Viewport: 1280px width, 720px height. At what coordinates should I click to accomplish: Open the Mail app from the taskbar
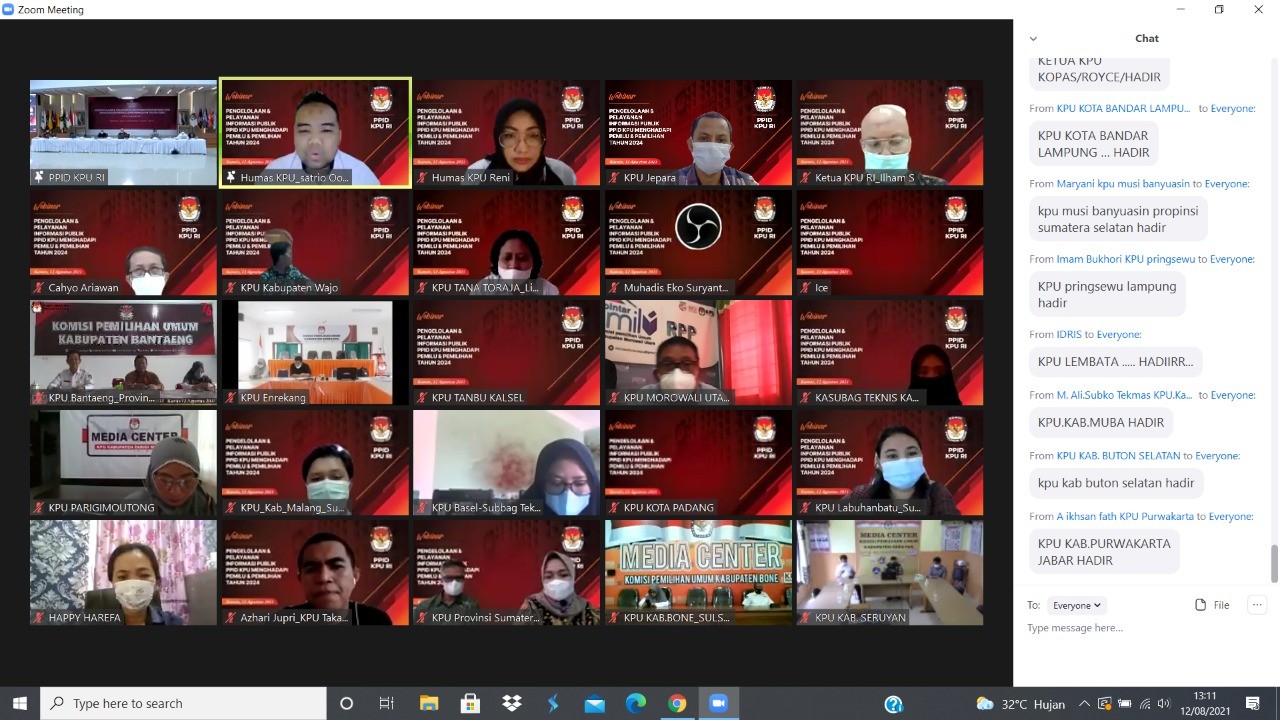pyautogui.click(x=594, y=703)
